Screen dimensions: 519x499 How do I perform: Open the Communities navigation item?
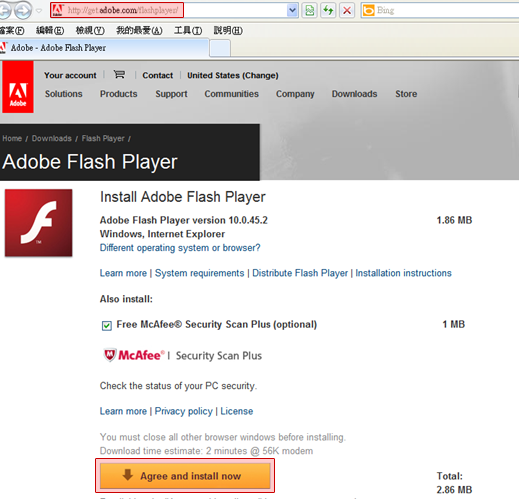(x=232, y=94)
